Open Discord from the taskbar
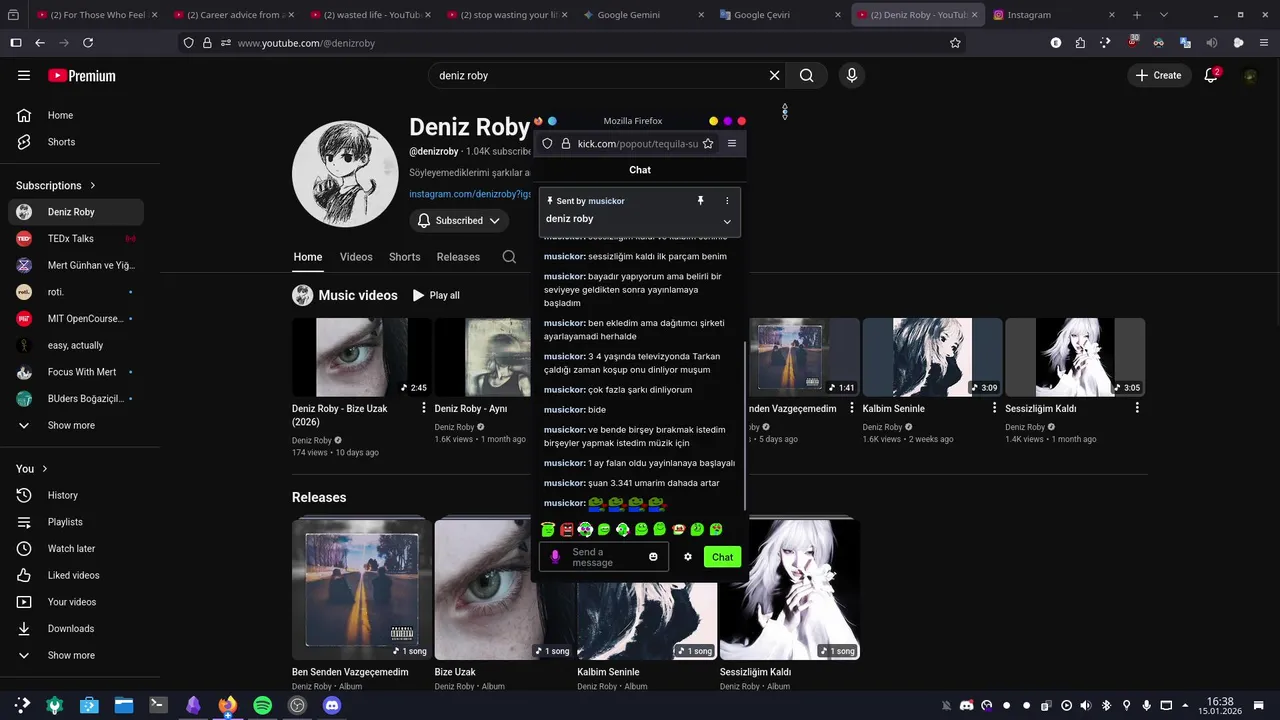1280x720 pixels. pyautogui.click(x=332, y=706)
